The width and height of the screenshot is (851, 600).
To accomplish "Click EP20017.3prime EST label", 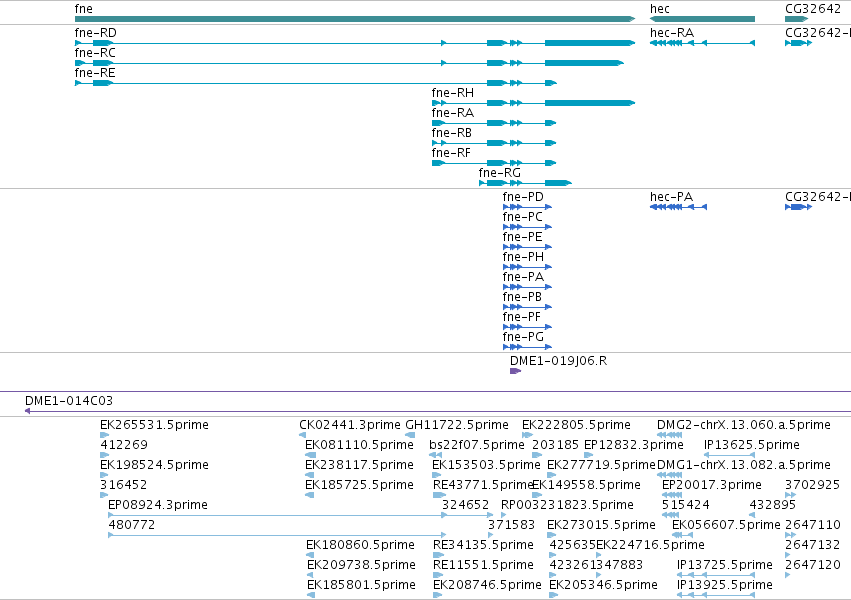I will click(712, 485).
